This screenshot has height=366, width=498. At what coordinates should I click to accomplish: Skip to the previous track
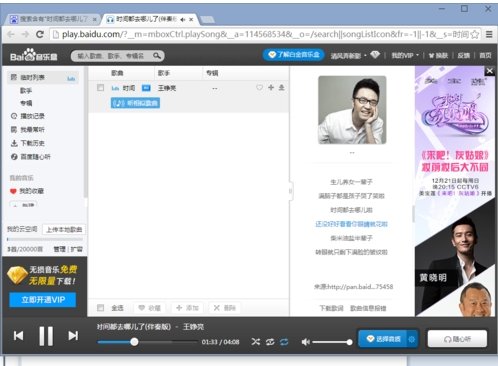point(19,336)
